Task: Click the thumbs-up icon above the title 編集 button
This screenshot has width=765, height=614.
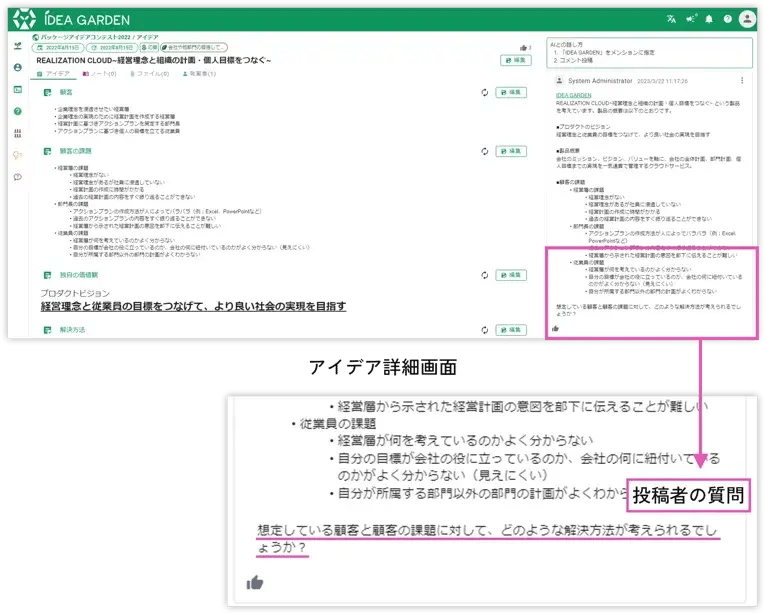Action: tap(523, 48)
